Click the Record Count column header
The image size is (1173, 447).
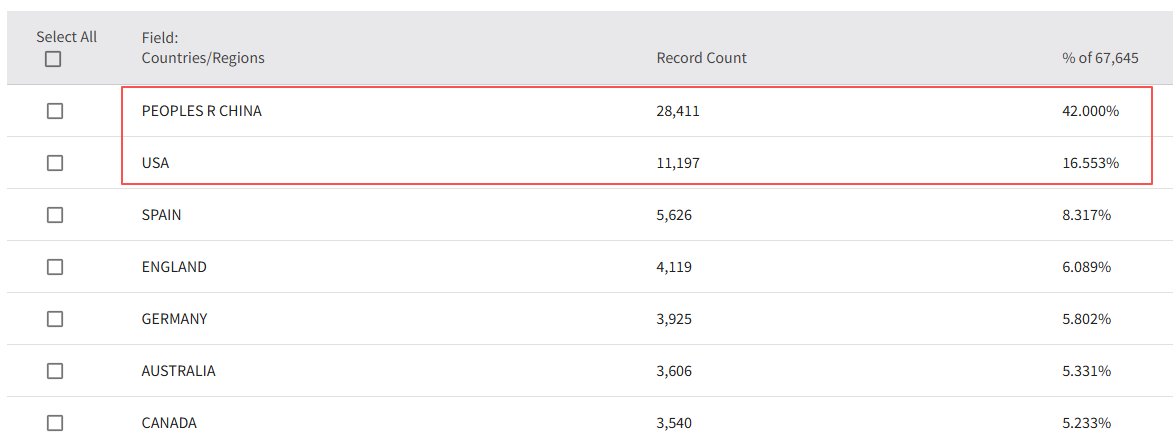click(701, 58)
